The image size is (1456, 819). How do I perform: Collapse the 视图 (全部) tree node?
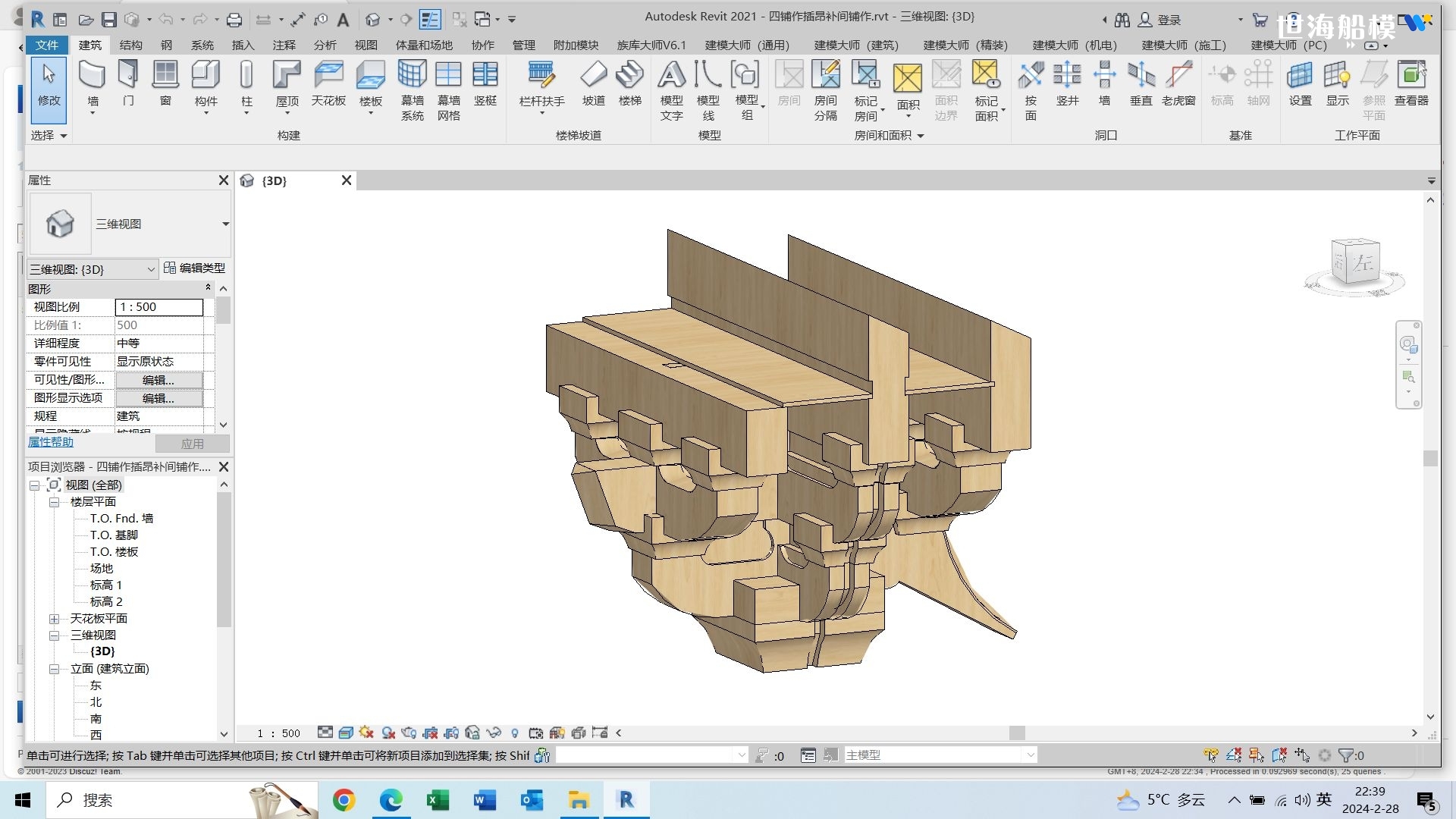tap(34, 485)
